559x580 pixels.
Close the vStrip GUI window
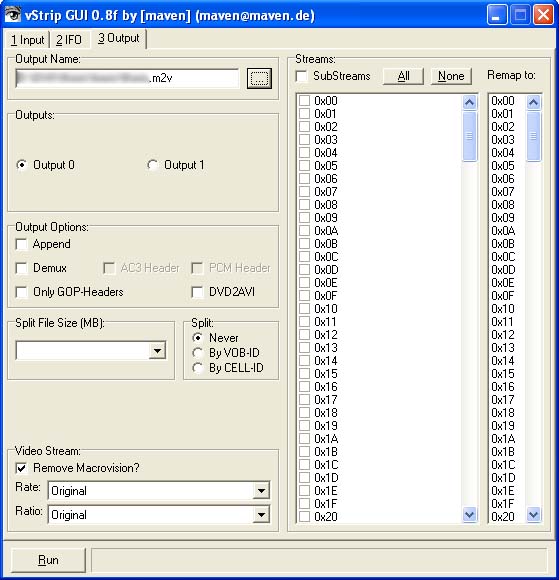point(543,15)
